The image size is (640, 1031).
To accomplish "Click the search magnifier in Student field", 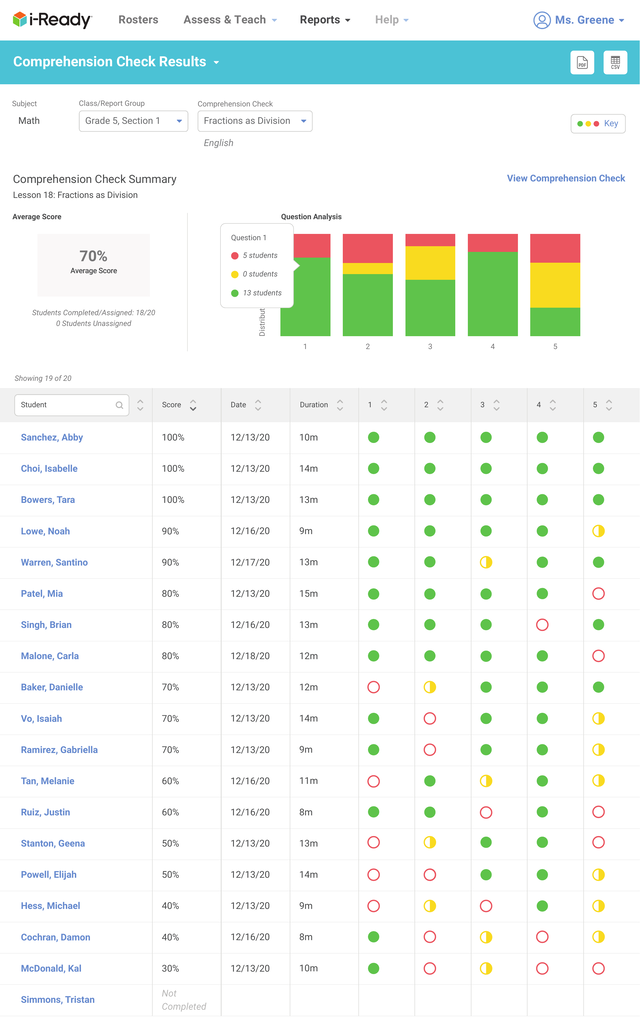I will click(119, 405).
